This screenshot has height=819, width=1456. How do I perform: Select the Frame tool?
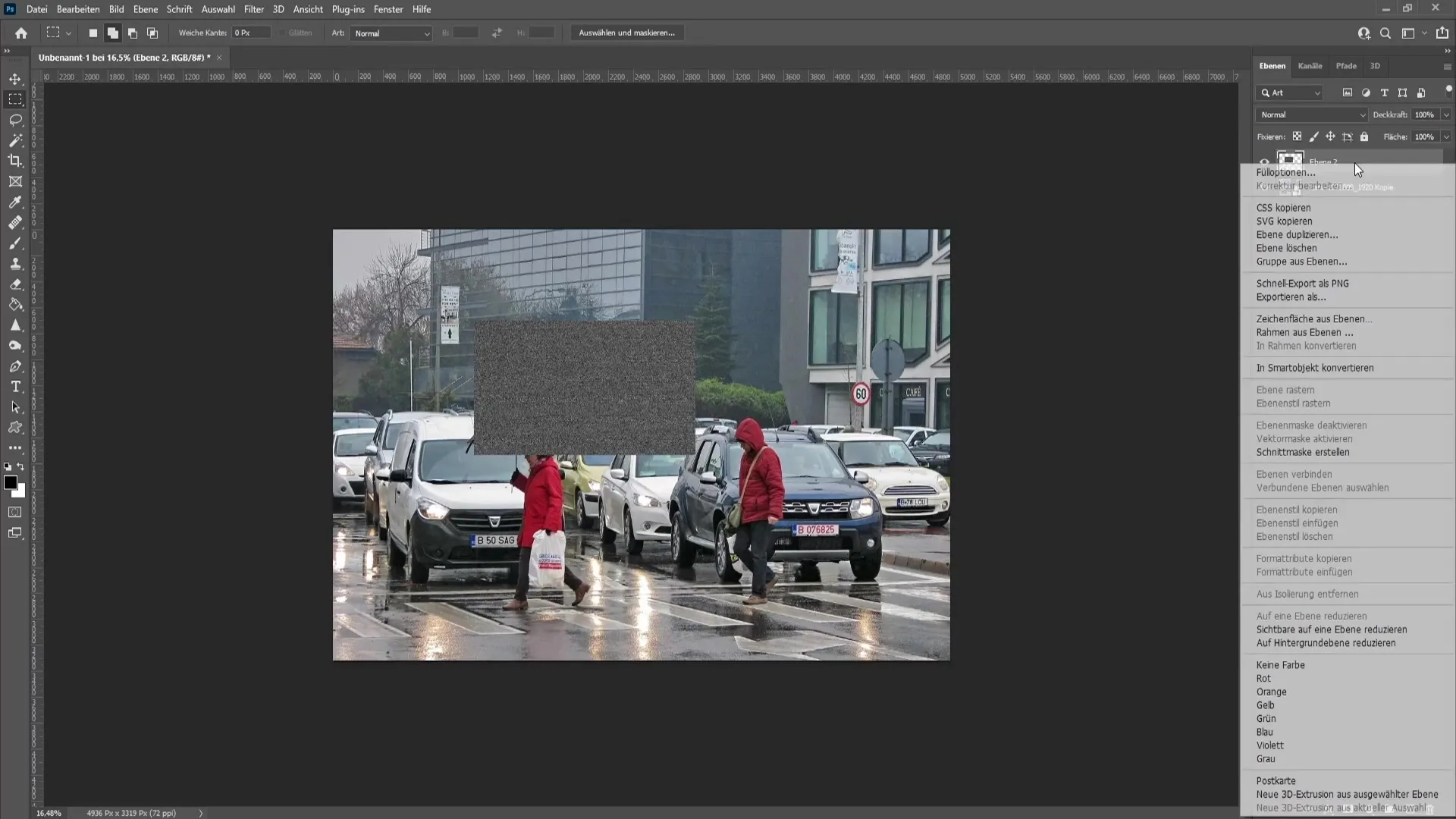pos(15,181)
